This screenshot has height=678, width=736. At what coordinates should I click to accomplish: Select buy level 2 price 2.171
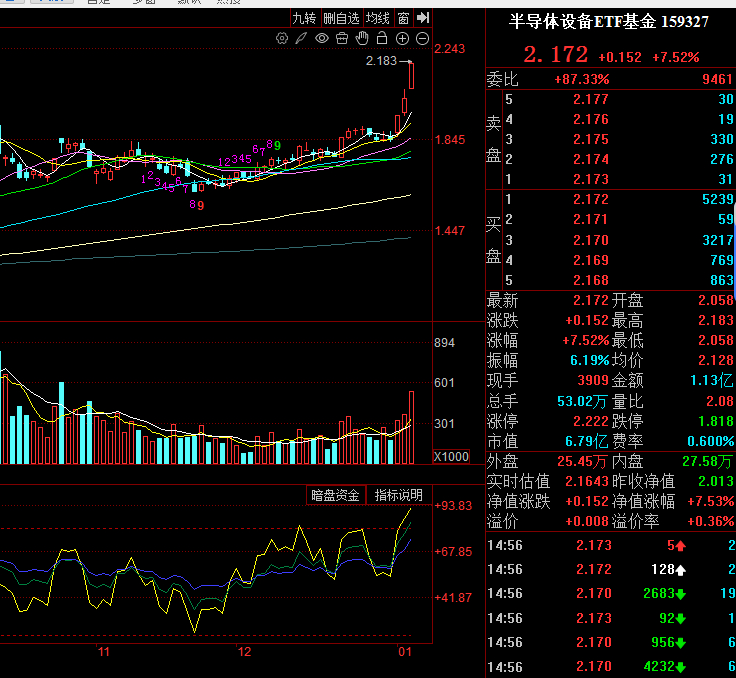pyautogui.click(x=590, y=219)
